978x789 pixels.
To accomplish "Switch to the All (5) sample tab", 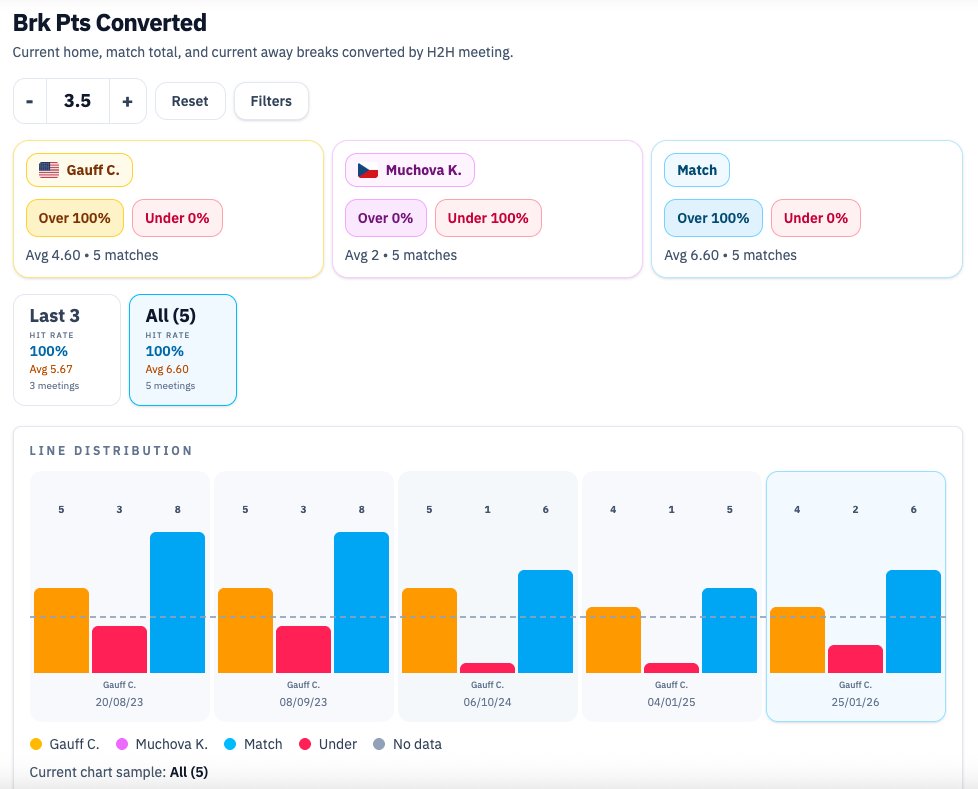I will (183, 348).
